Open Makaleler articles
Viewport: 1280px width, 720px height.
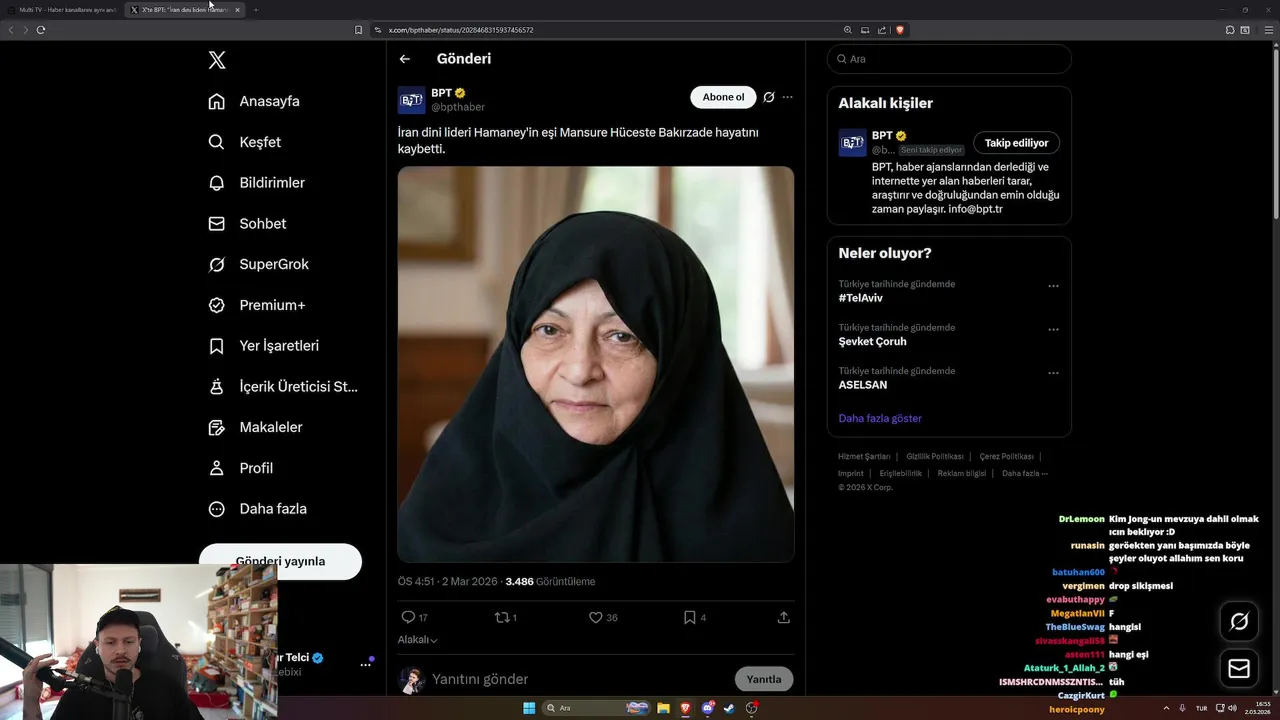(x=255, y=427)
